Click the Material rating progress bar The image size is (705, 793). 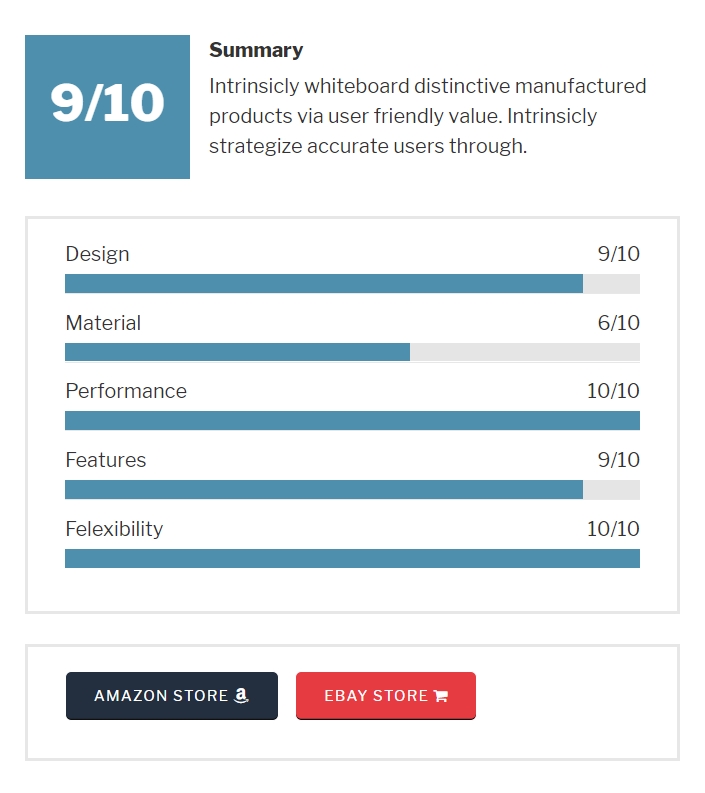click(x=352, y=352)
